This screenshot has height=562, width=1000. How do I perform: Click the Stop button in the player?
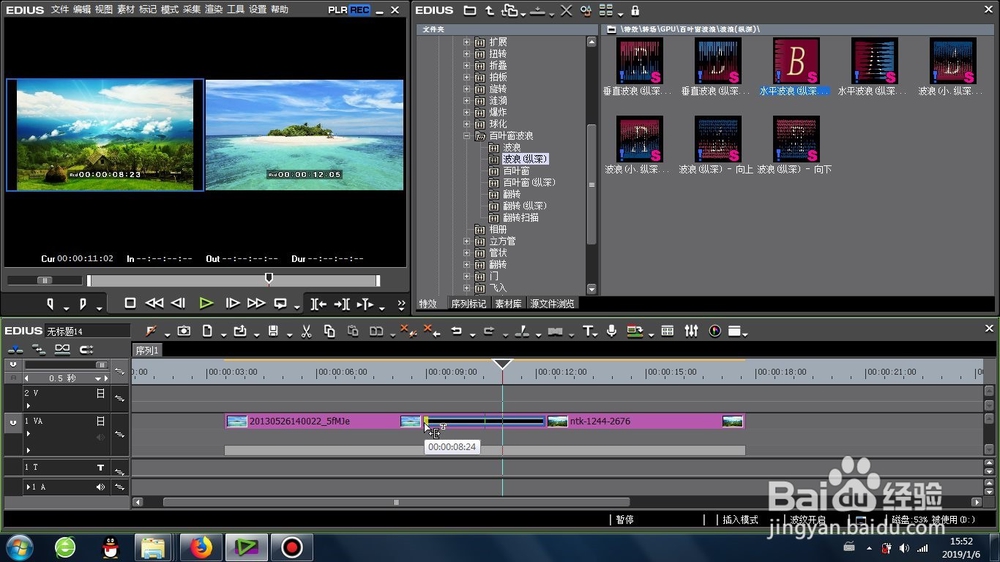click(x=130, y=303)
